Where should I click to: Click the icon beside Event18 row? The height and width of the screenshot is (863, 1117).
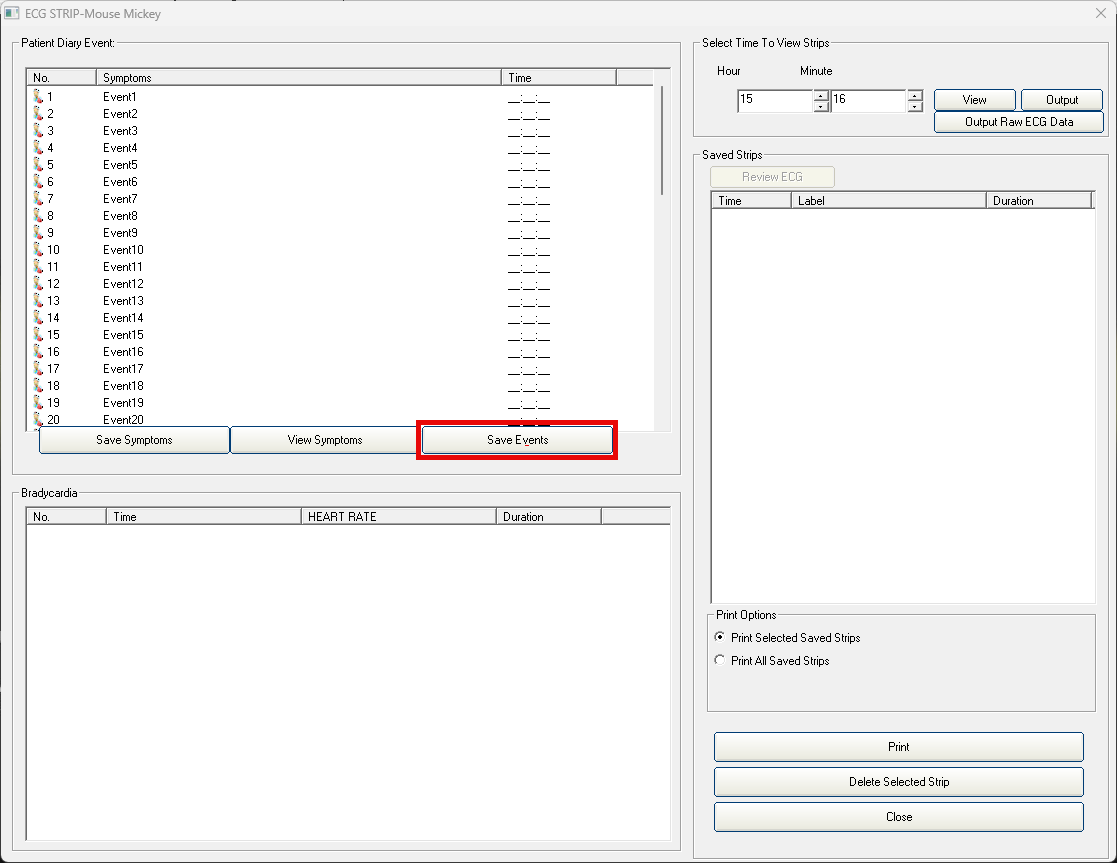[x=38, y=386]
